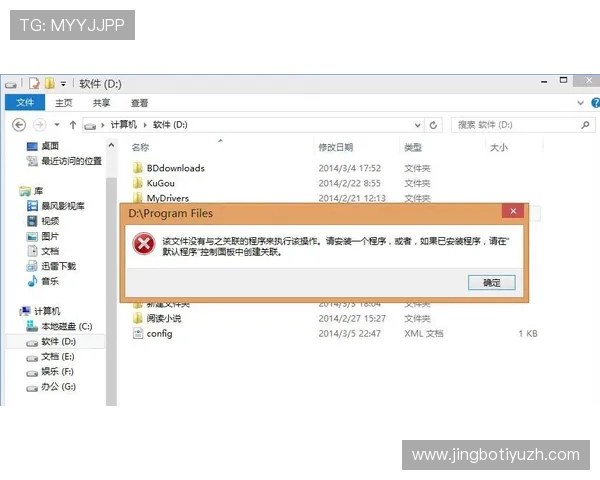Refresh the folder view
The height and width of the screenshot is (480, 600).
433,125
